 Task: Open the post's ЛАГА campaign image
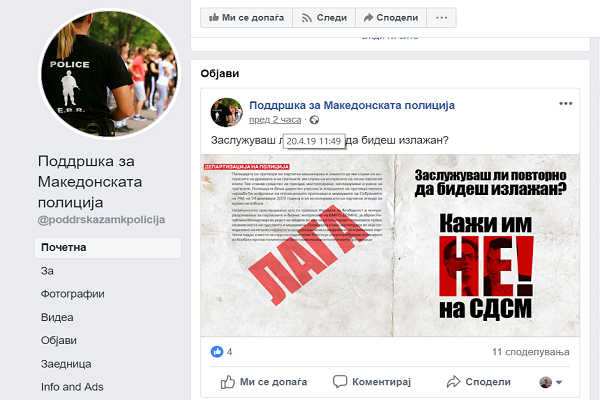390,245
